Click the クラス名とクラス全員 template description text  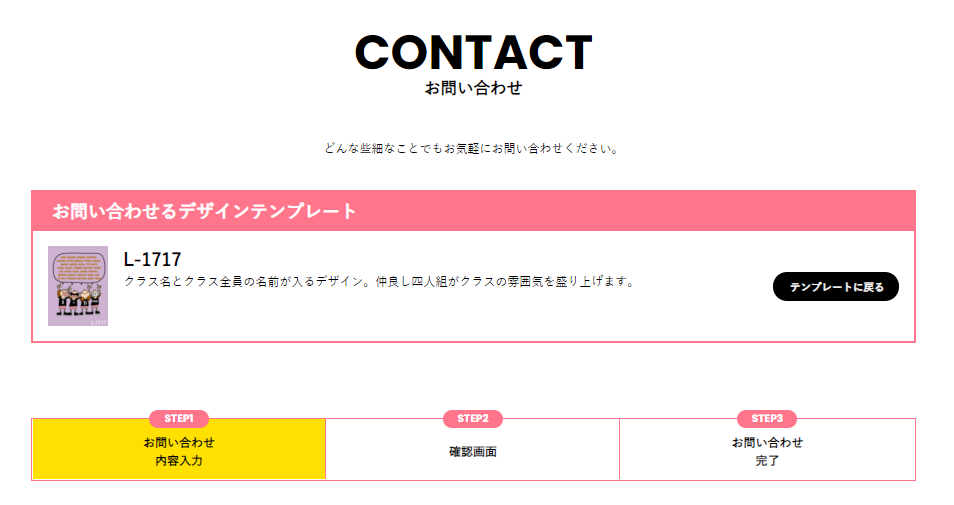[378, 282]
